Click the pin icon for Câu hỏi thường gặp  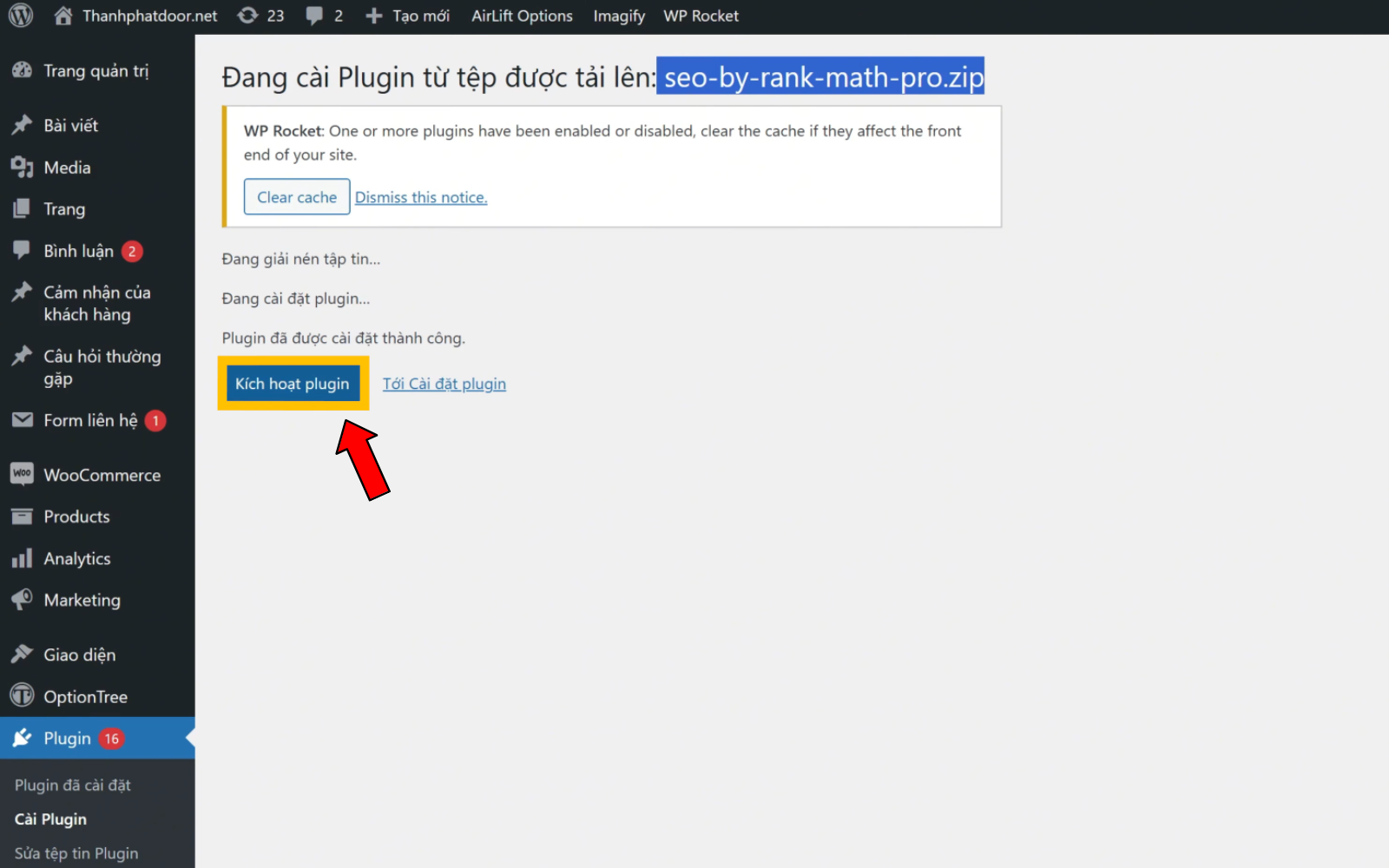22,356
